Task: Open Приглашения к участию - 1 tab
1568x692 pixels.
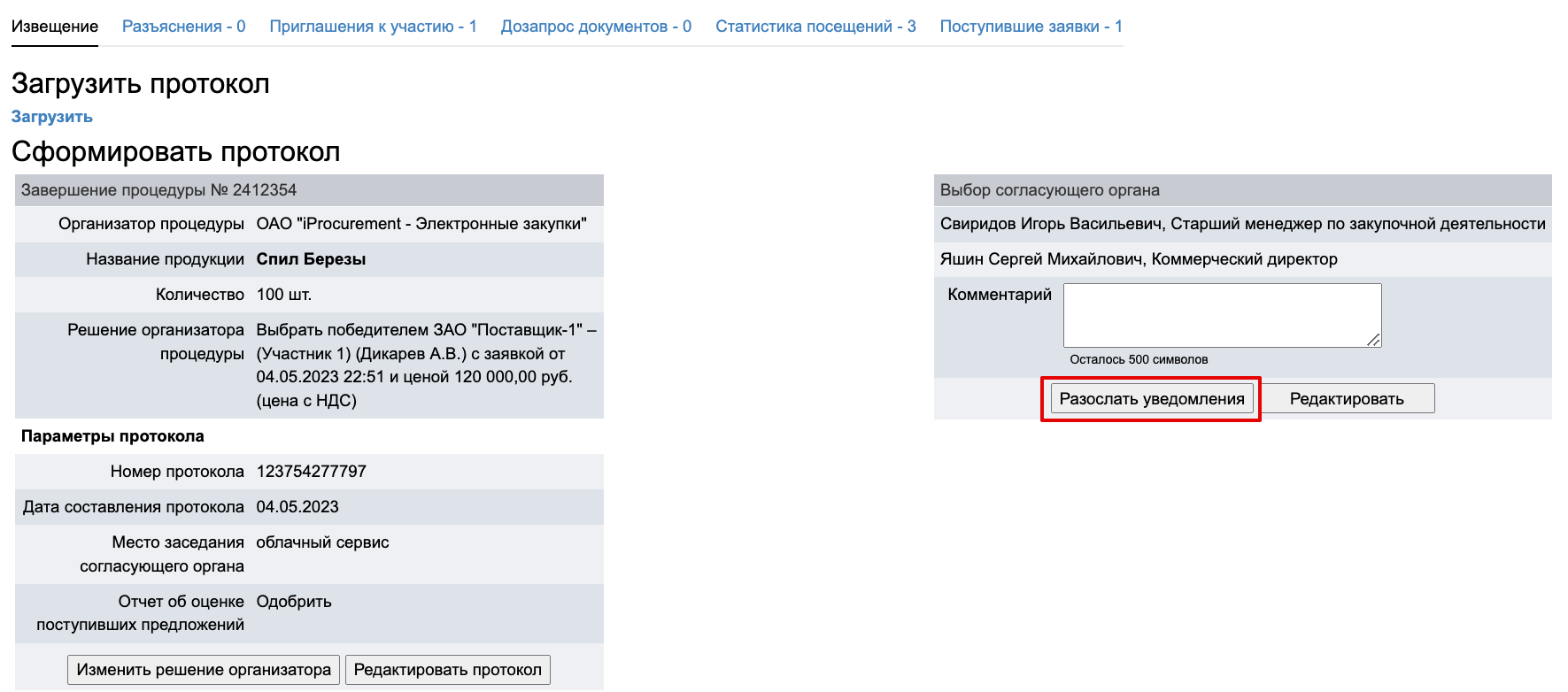Action: click(374, 27)
